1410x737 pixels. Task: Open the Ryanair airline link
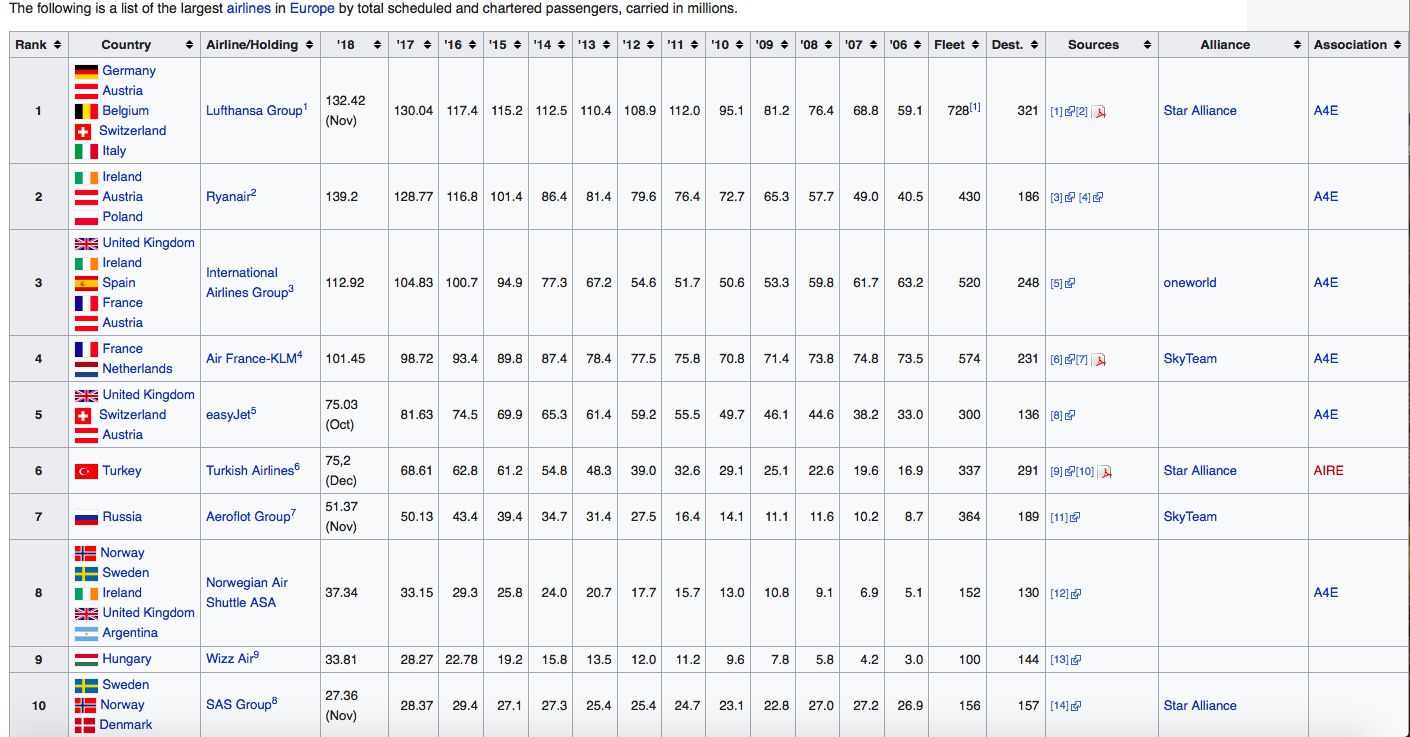pos(228,197)
